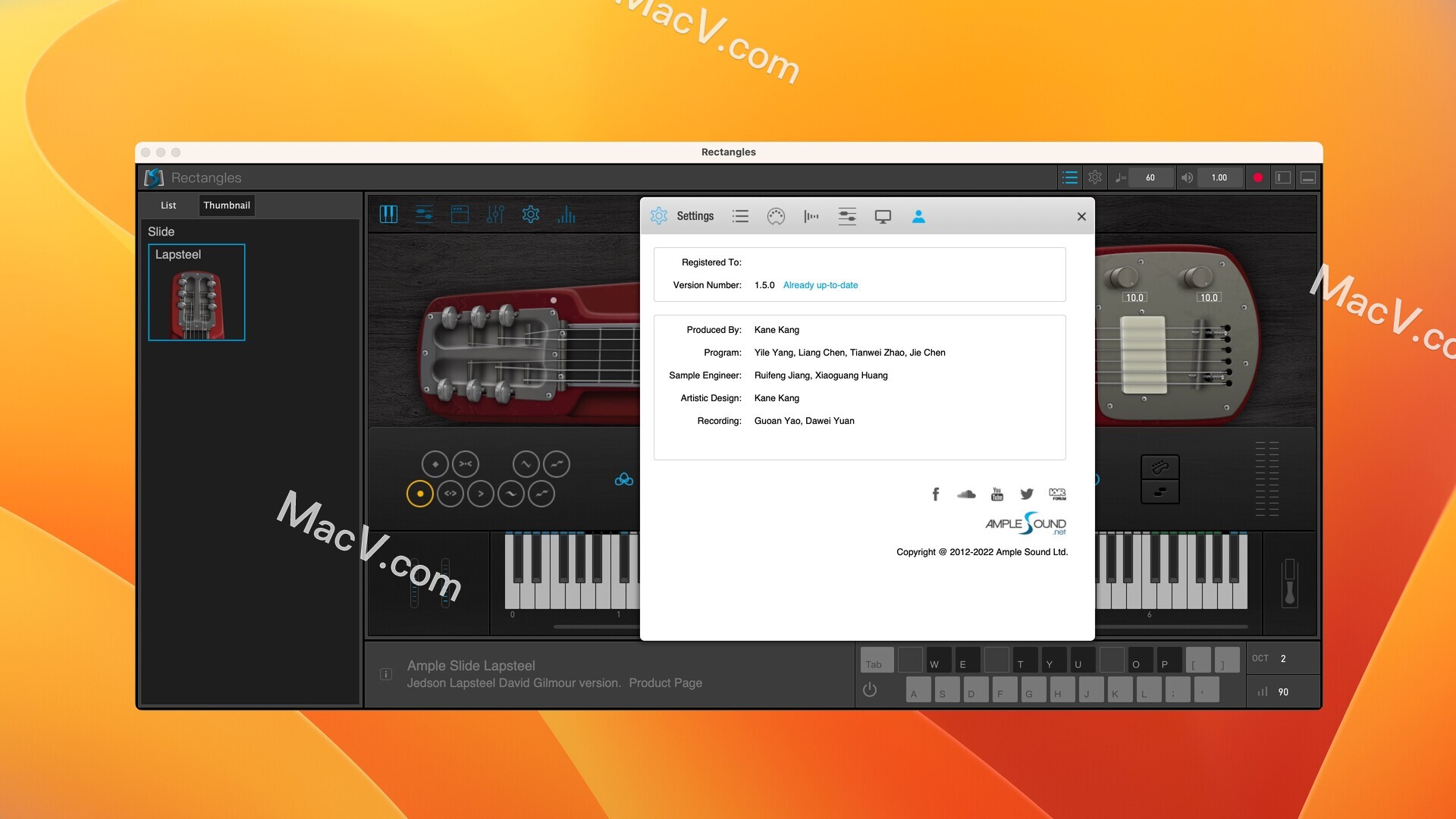
Task: Click the W key on virtual keyboard
Action: tap(939, 660)
